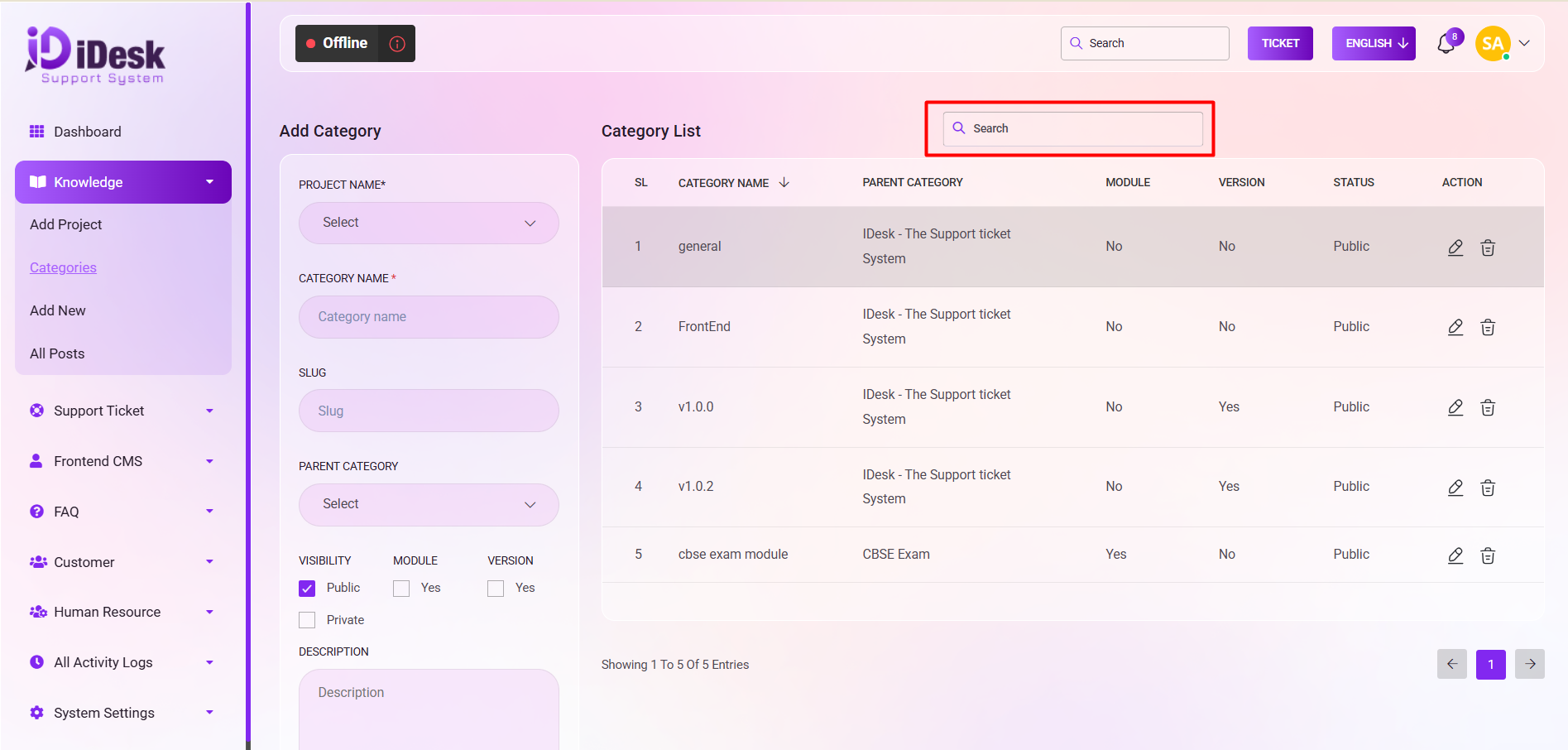Screen dimensions: 1568x750
Task: Click the SA user avatar
Action: pos(1493,44)
